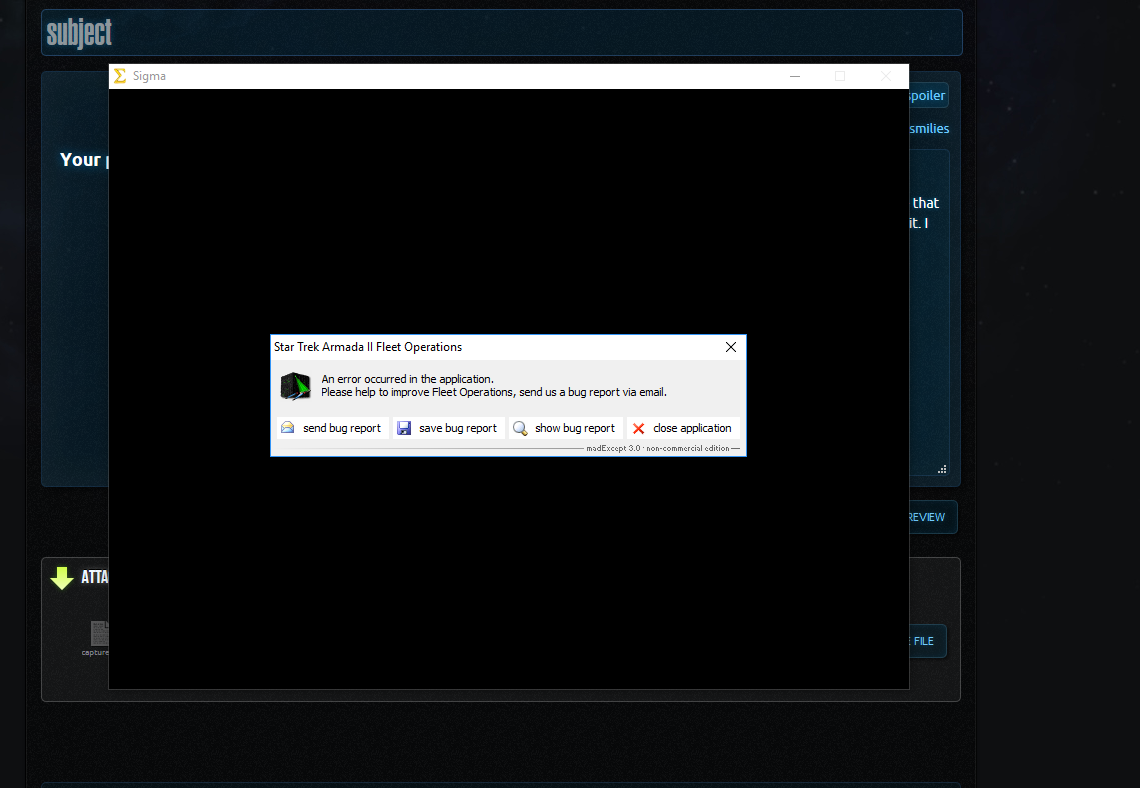Screen dimensions: 1140x788
Task: Click the file upload button on forum
Action: [x=928, y=641]
